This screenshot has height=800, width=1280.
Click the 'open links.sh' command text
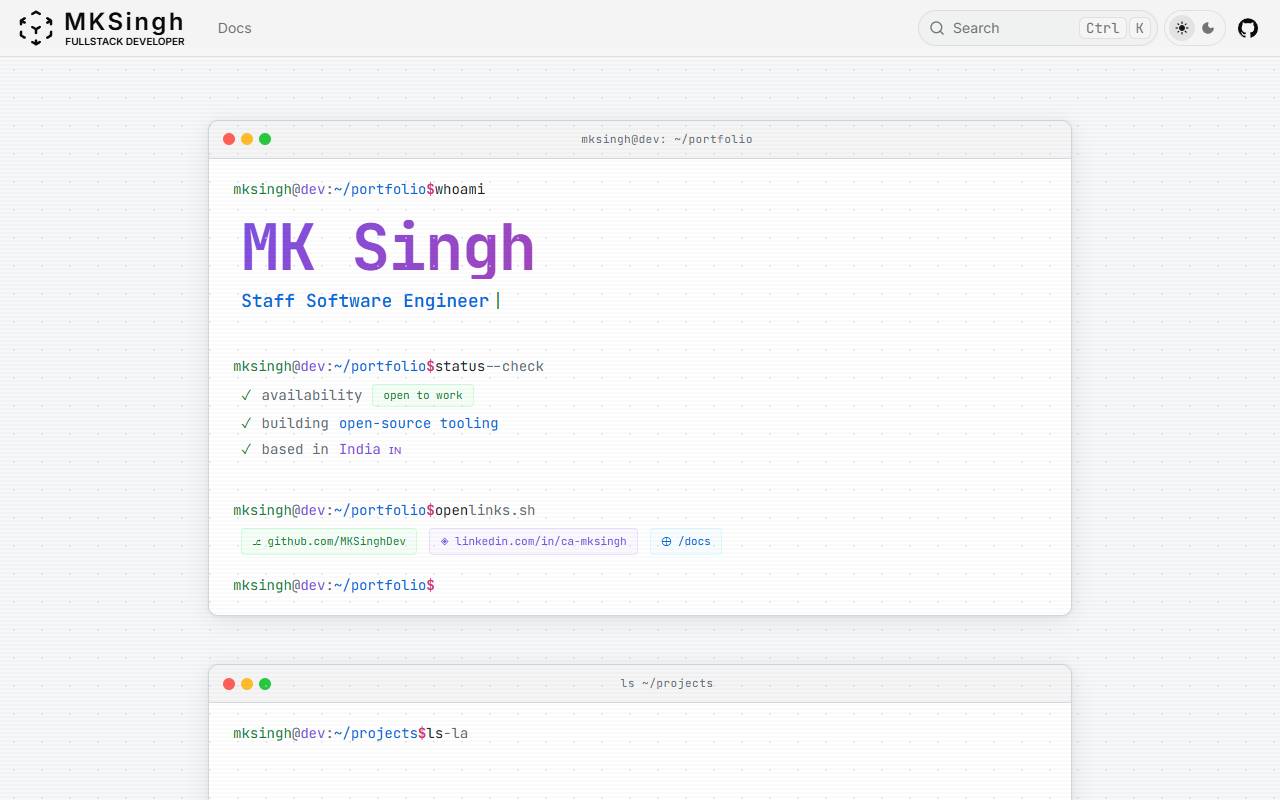click(485, 510)
